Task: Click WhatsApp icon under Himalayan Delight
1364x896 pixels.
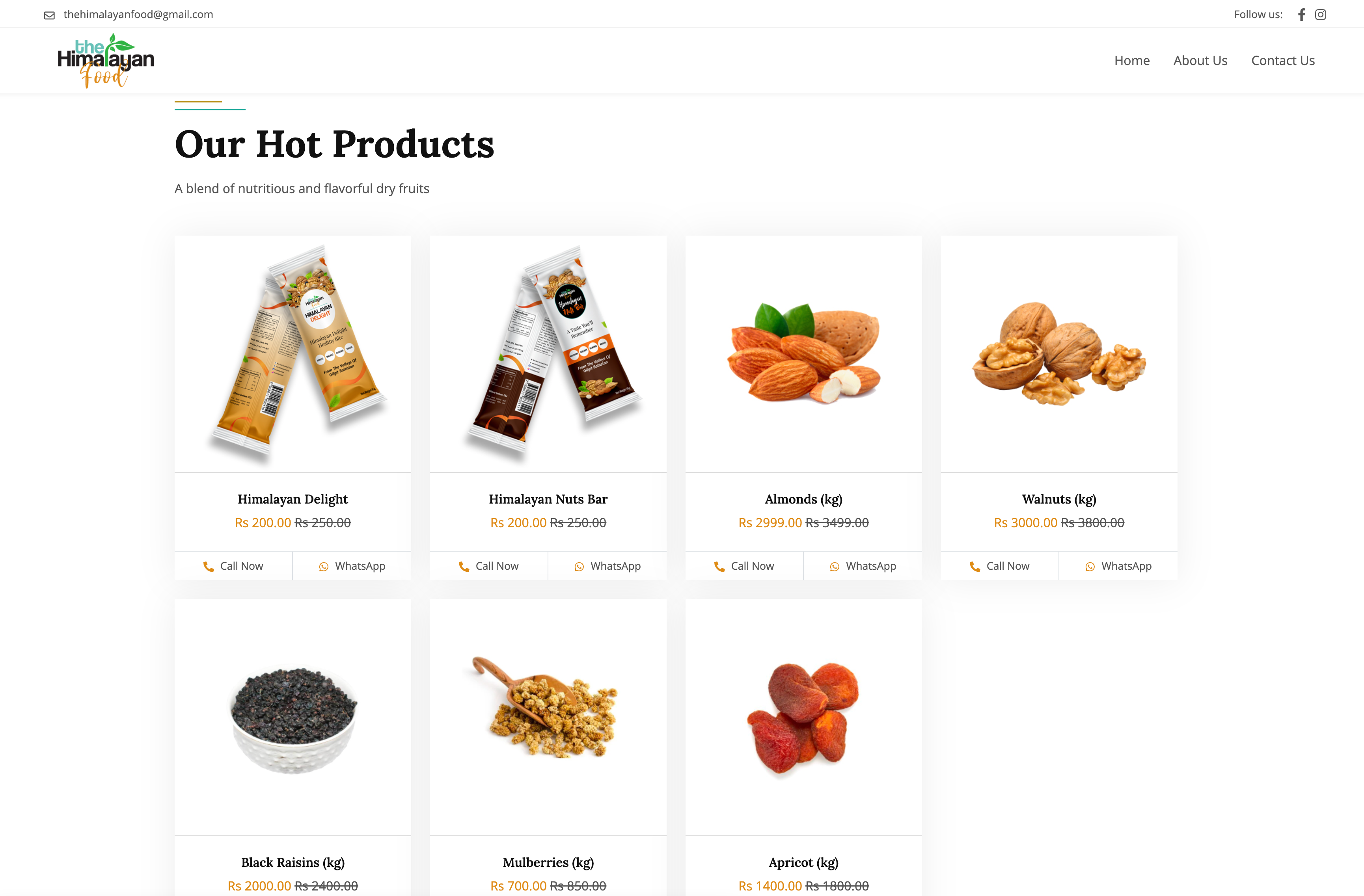Action: click(324, 566)
